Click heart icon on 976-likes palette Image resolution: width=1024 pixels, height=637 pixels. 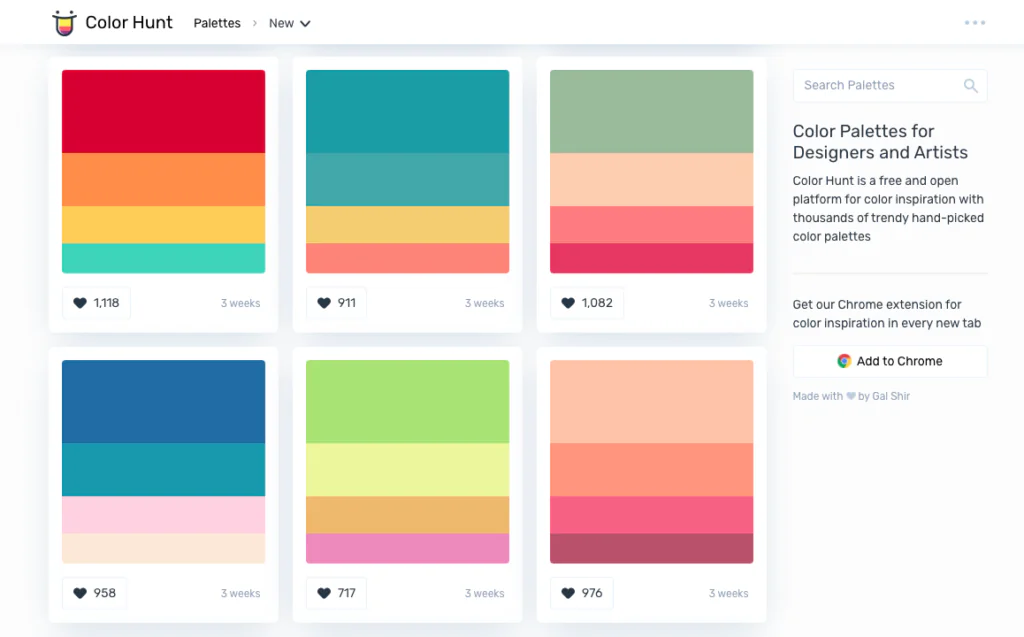[x=568, y=593]
